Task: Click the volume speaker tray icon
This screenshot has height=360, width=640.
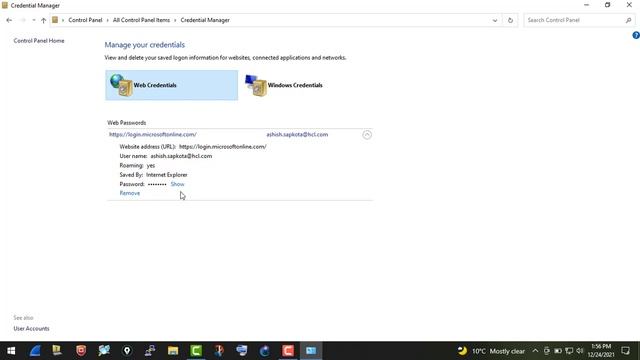Action: pyautogui.click(x=580, y=351)
